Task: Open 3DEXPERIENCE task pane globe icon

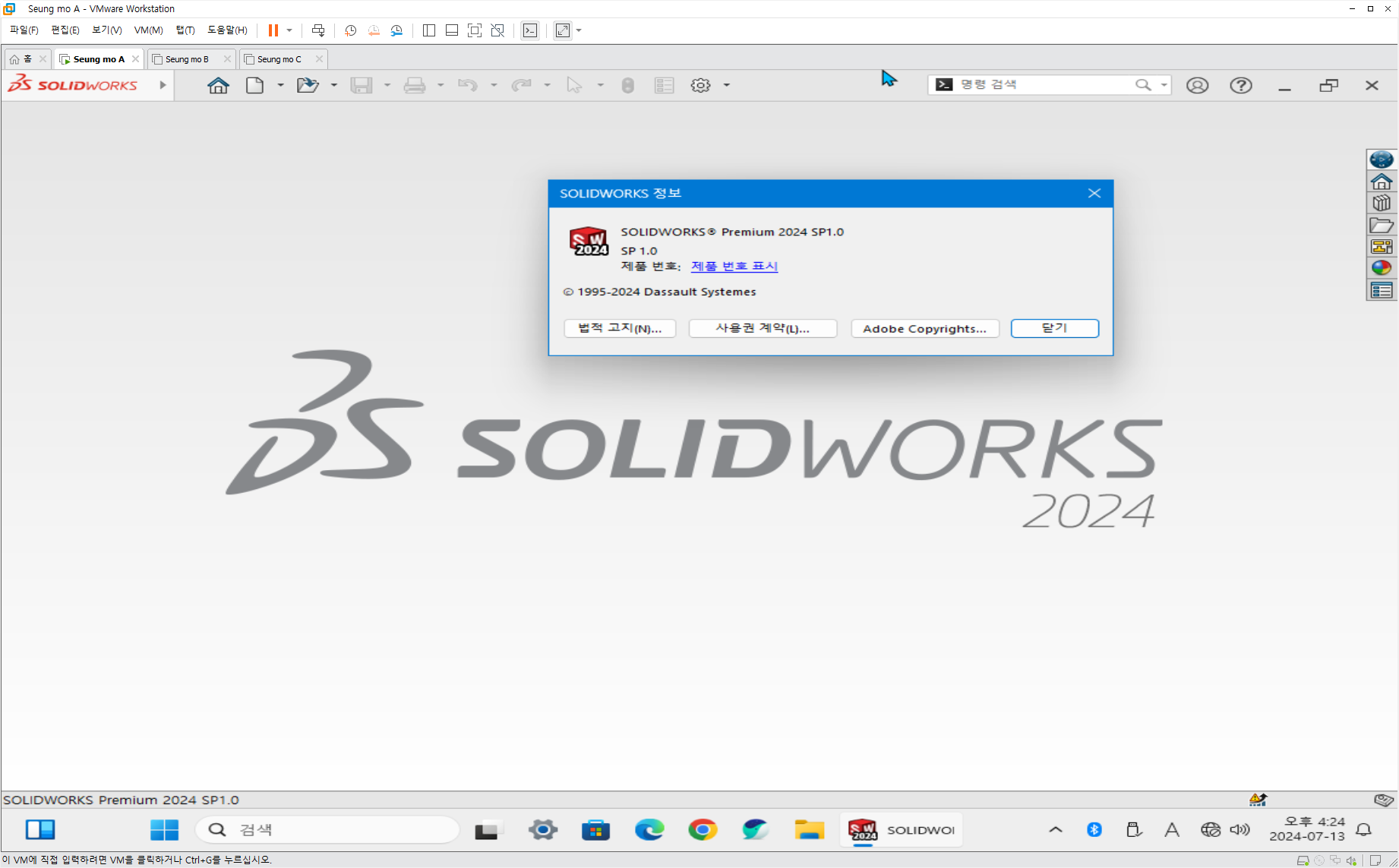Action: click(1382, 159)
